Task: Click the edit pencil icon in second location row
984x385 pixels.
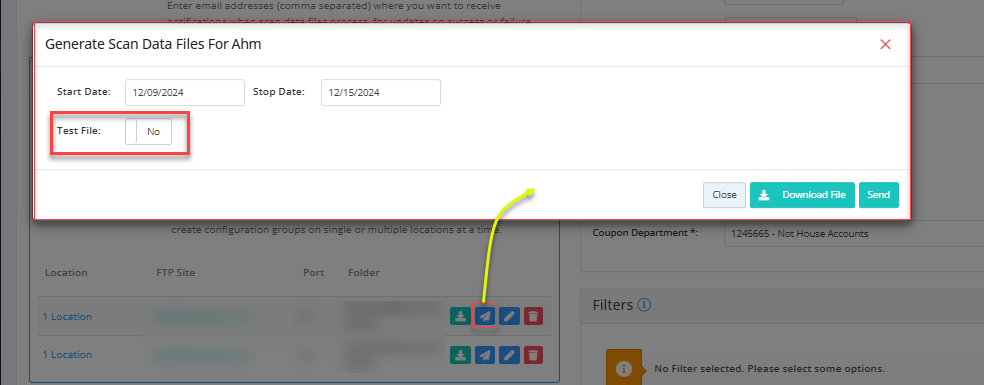Action: (509, 355)
